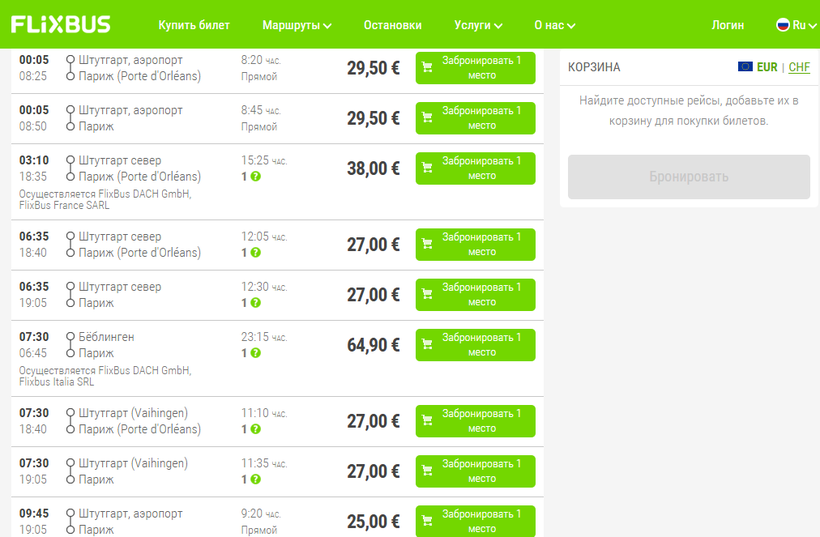820x537 pixels.
Task: Click the EU flag currency icon
Action: click(745, 67)
